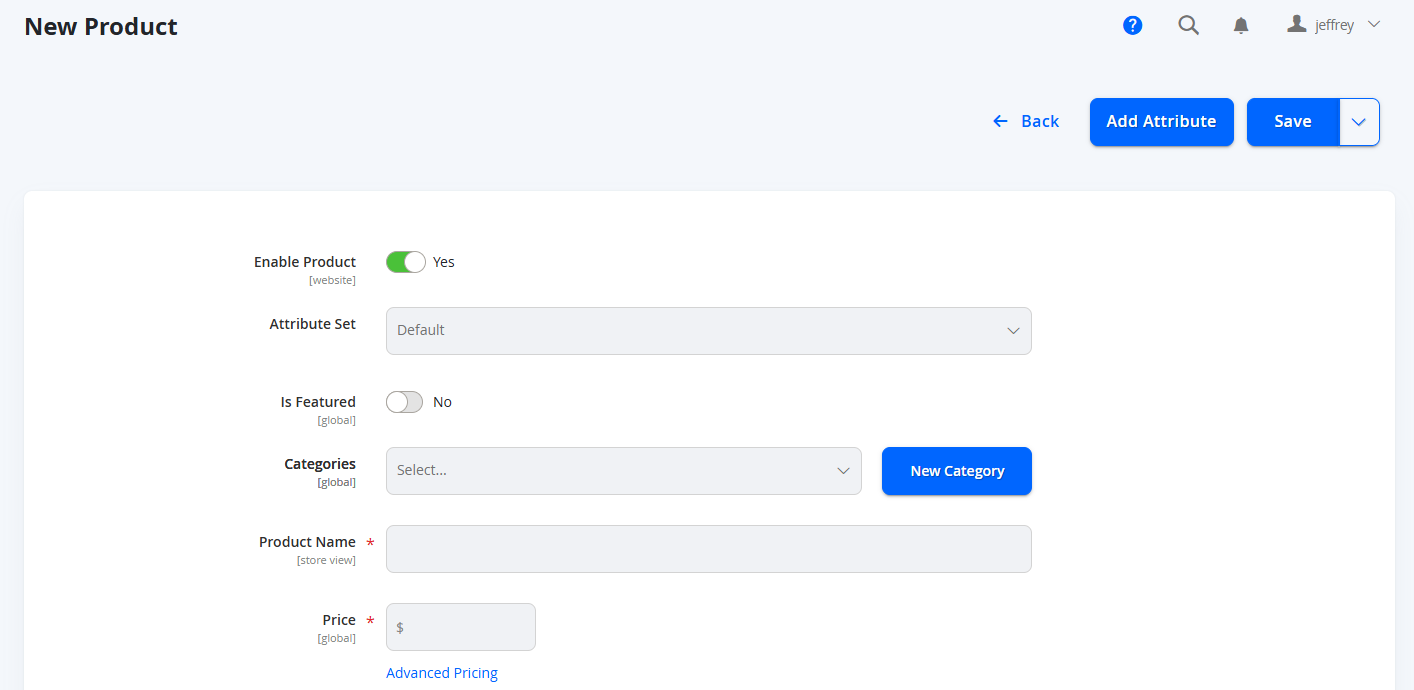Click the Back arrow icon

pos(1000,121)
